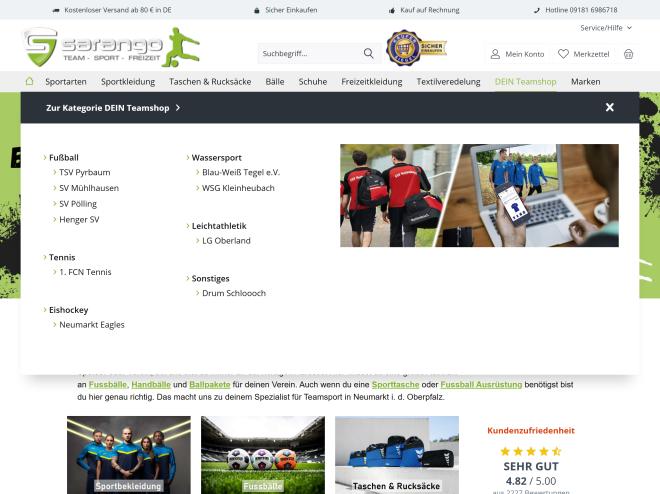Open Merkzettel wishlist heart icon

[564, 54]
